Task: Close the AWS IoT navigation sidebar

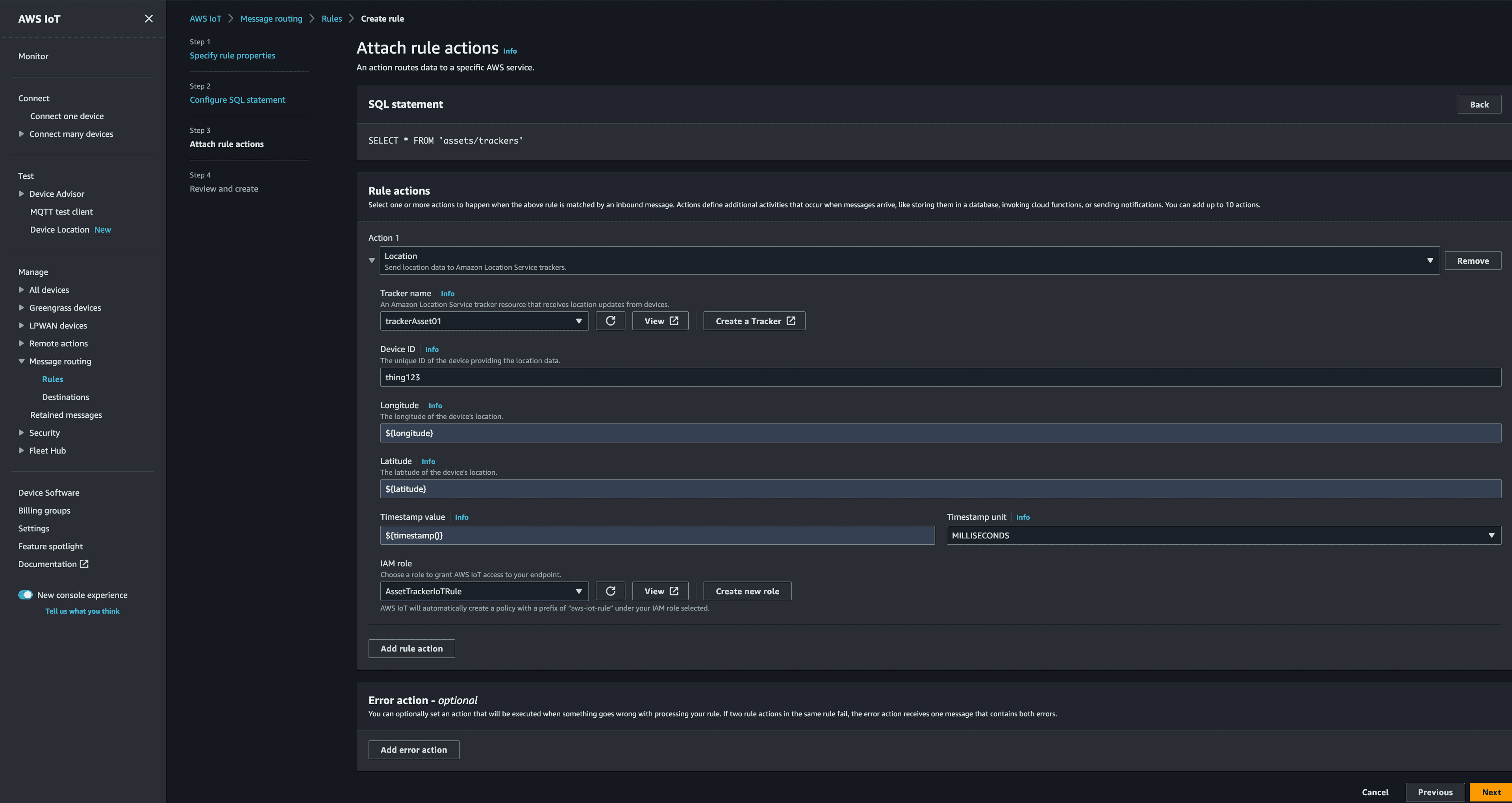Action: pyautogui.click(x=148, y=19)
